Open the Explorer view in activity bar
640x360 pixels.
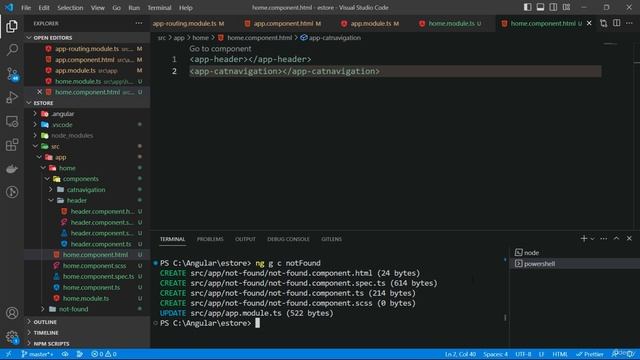click(x=12, y=26)
